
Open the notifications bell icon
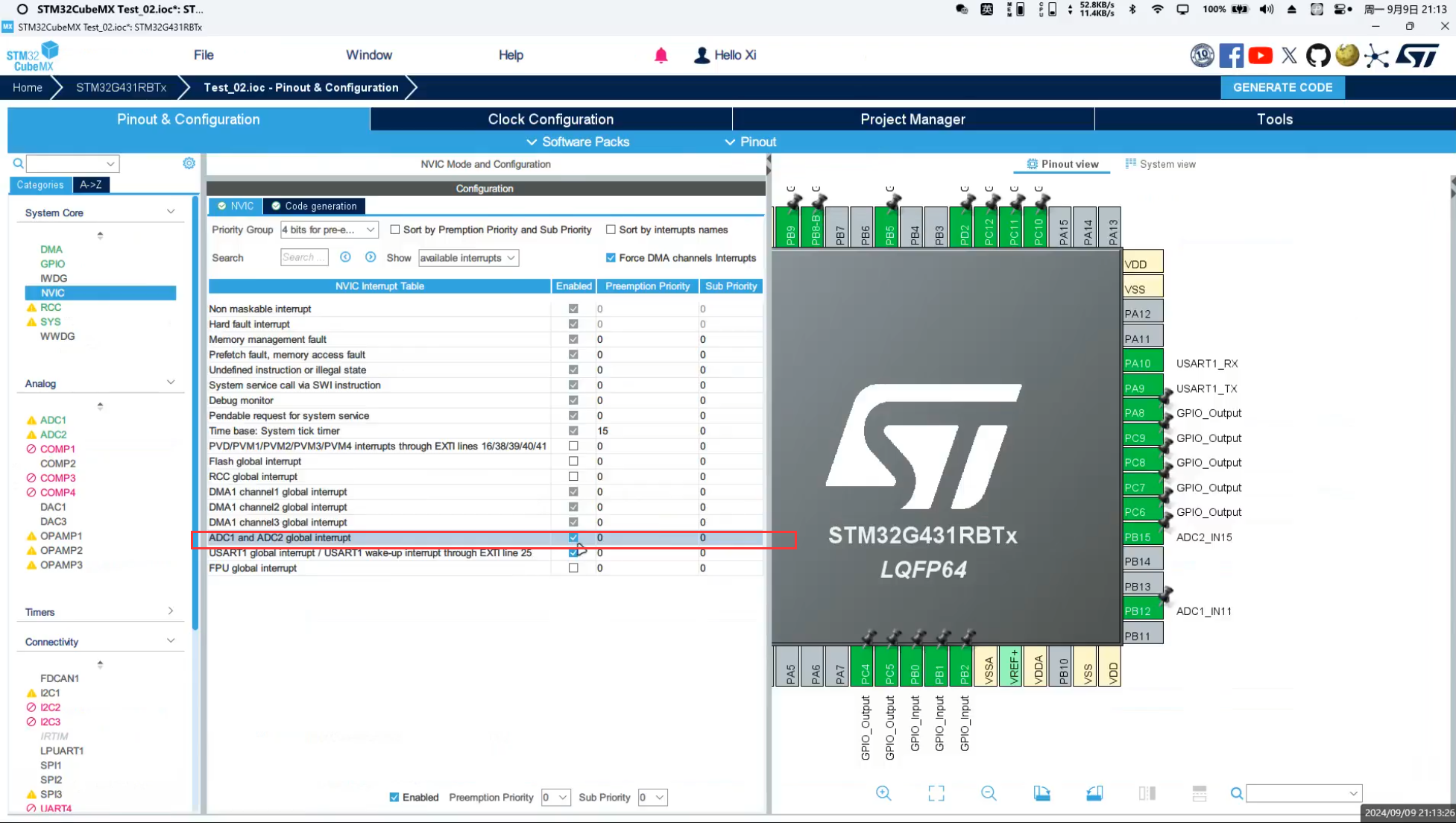661,55
